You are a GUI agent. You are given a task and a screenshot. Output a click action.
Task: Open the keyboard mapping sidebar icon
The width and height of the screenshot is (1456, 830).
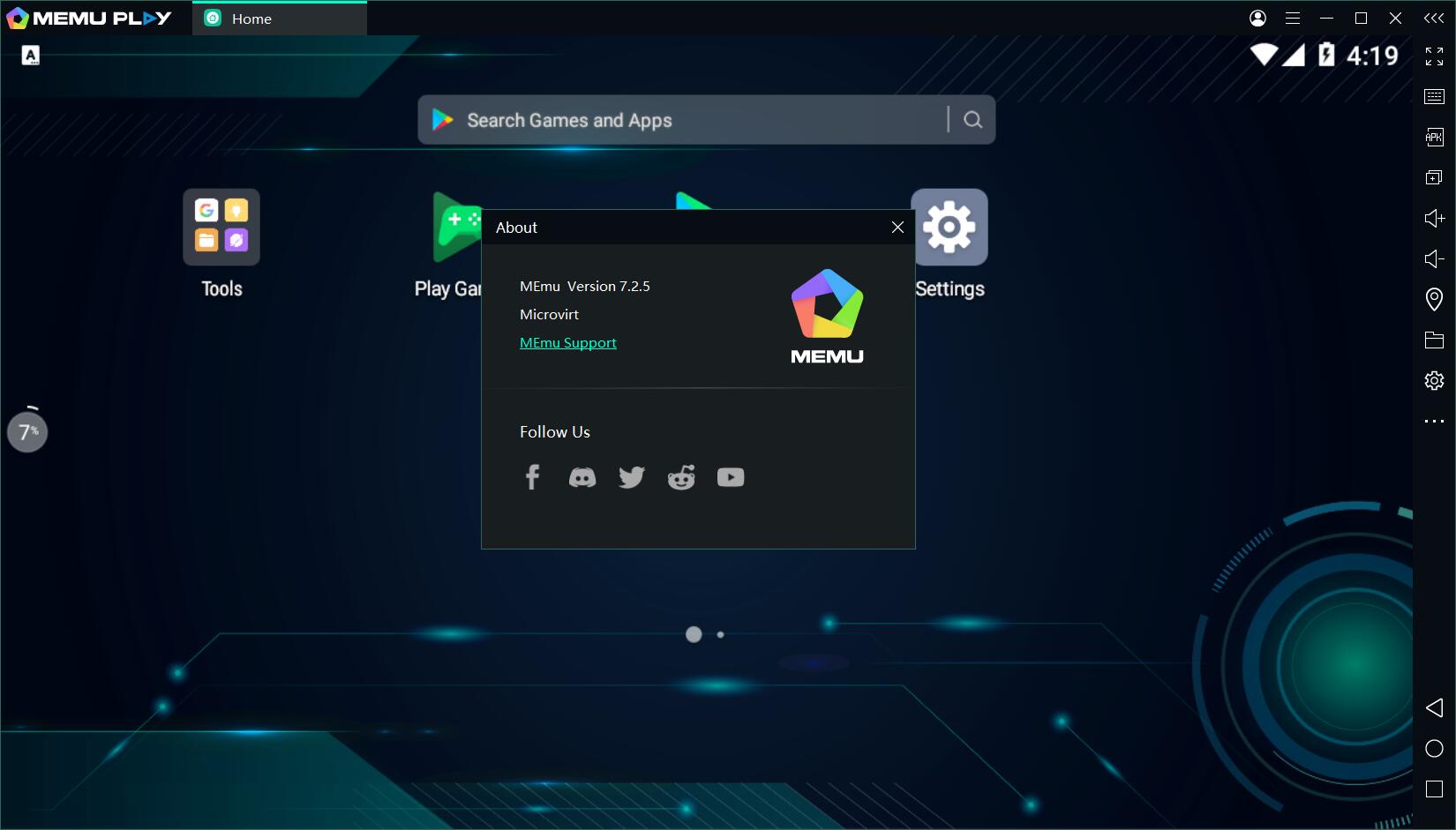[x=1434, y=96]
